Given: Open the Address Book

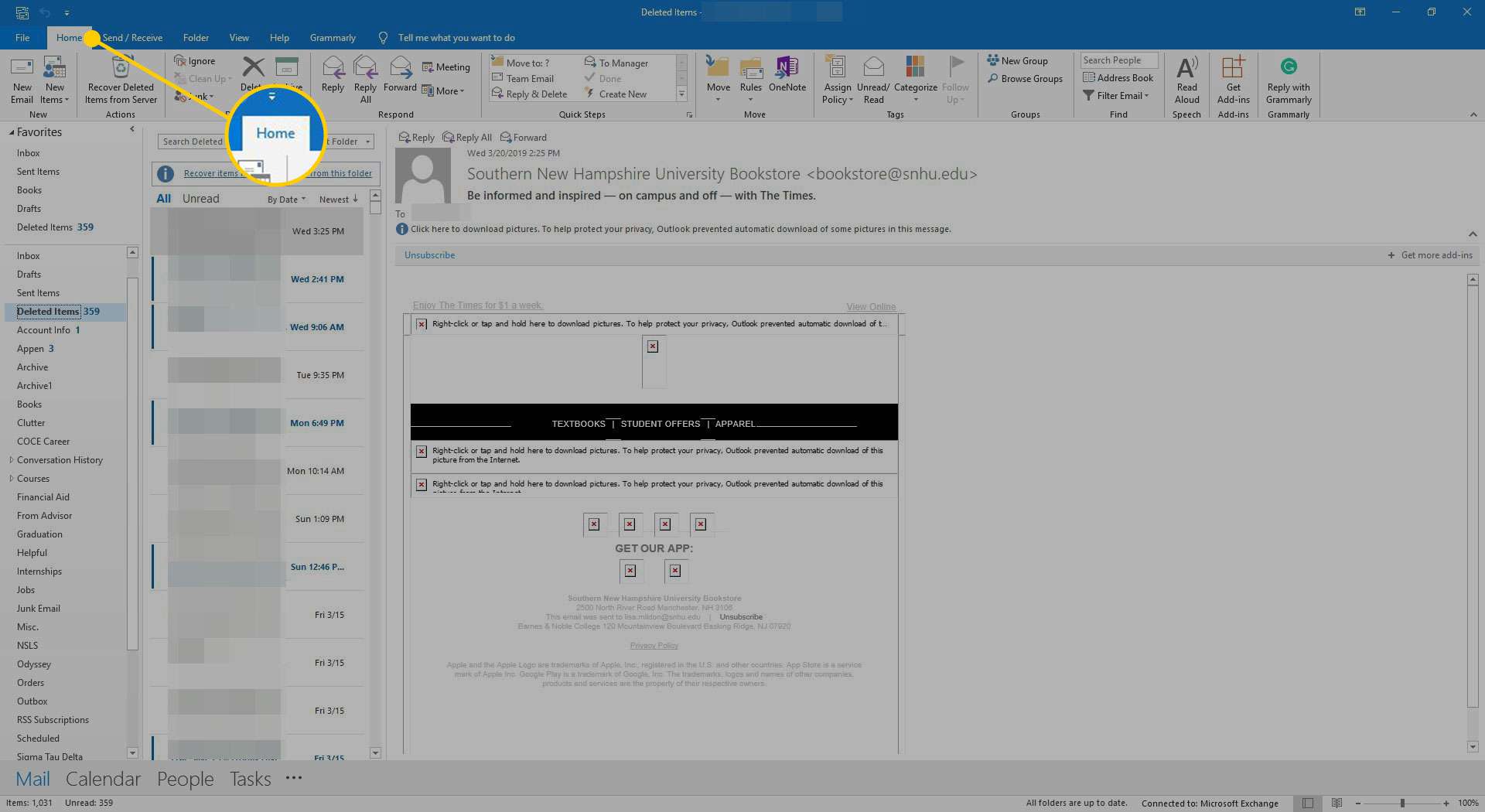Looking at the screenshot, I should coord(1118,77).
